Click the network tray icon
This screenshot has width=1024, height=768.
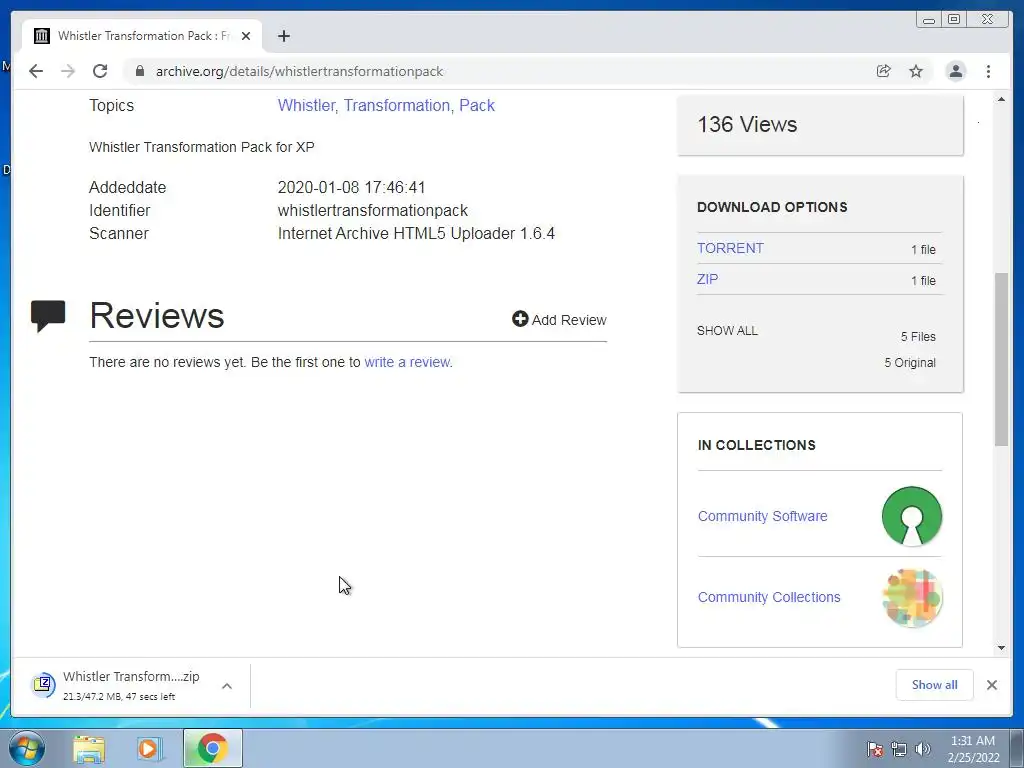coord(899,748)
